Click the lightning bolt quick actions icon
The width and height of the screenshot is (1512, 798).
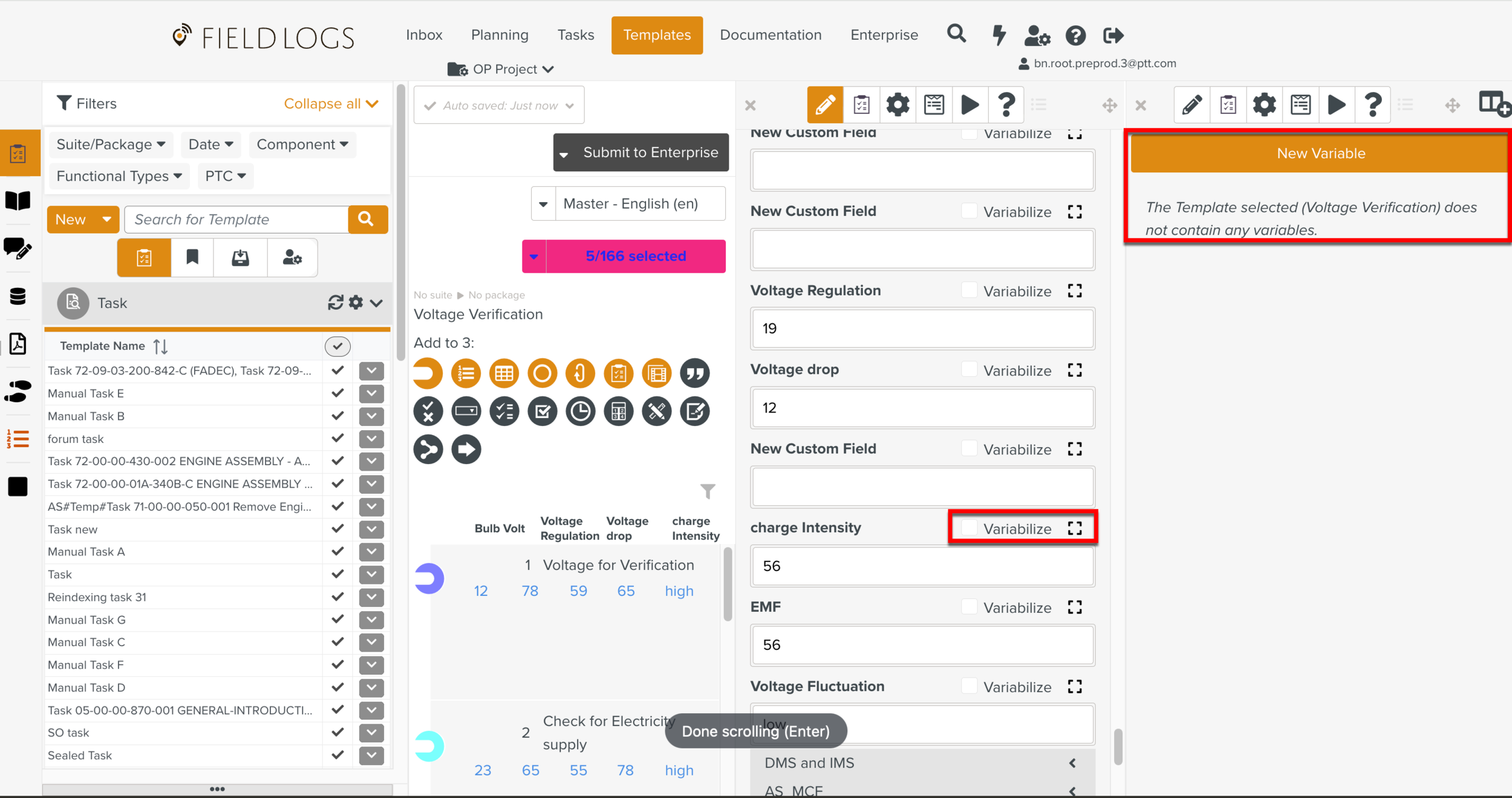[999, 35]
